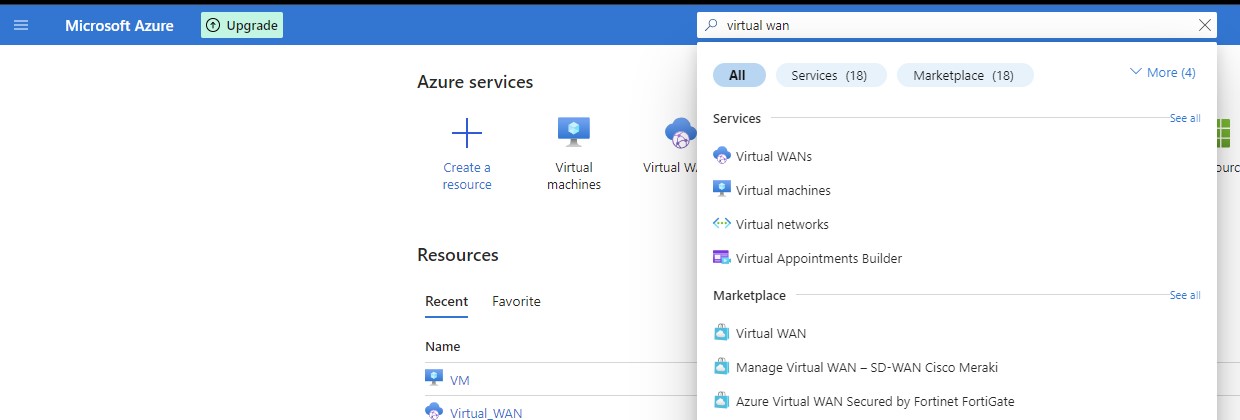
Task: Open Virtual WANs icon in Azure services
Action: pyautogui.click(x=679, y=134)
